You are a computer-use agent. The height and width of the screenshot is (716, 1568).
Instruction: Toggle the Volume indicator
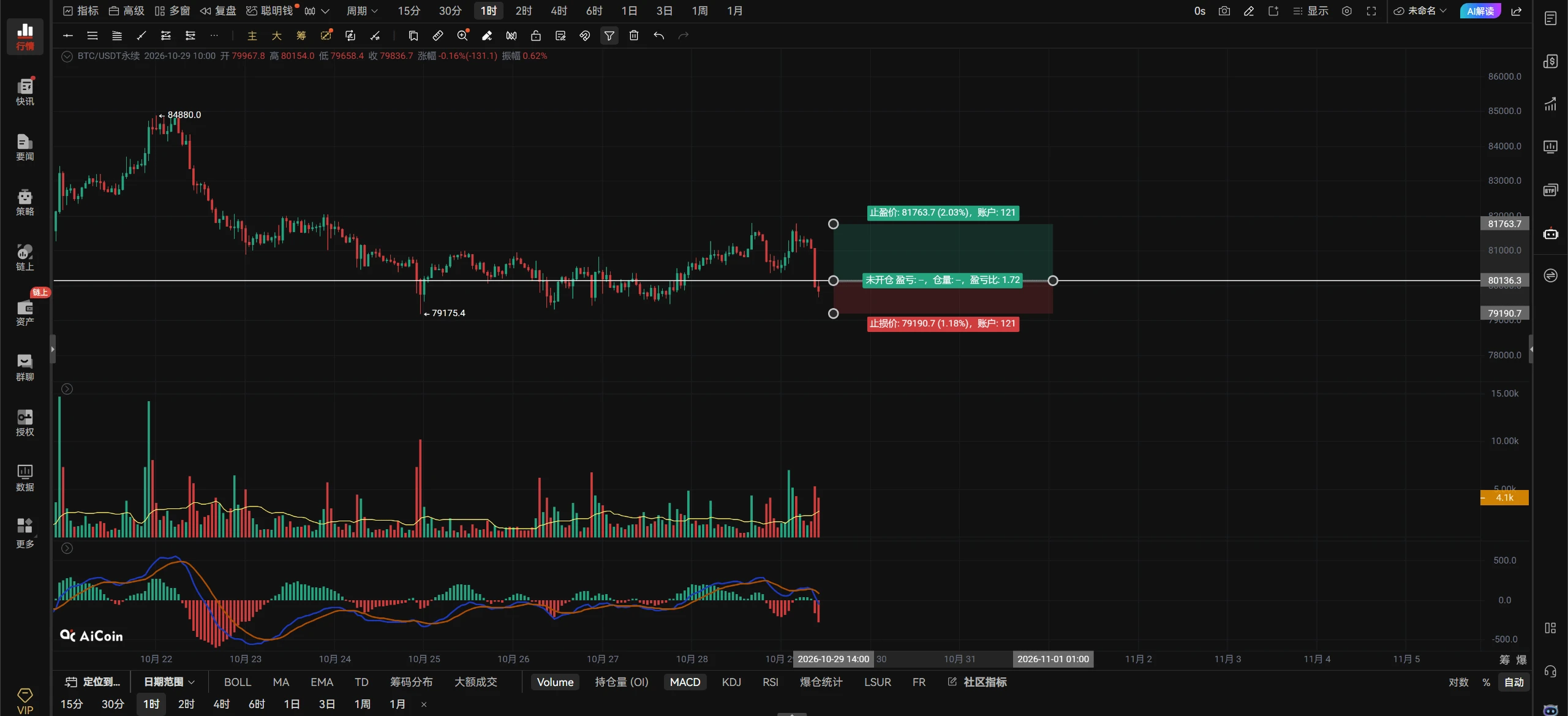[555, 682]
